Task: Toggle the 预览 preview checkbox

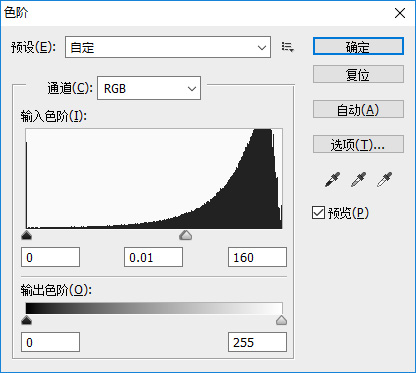Action: 318,213
